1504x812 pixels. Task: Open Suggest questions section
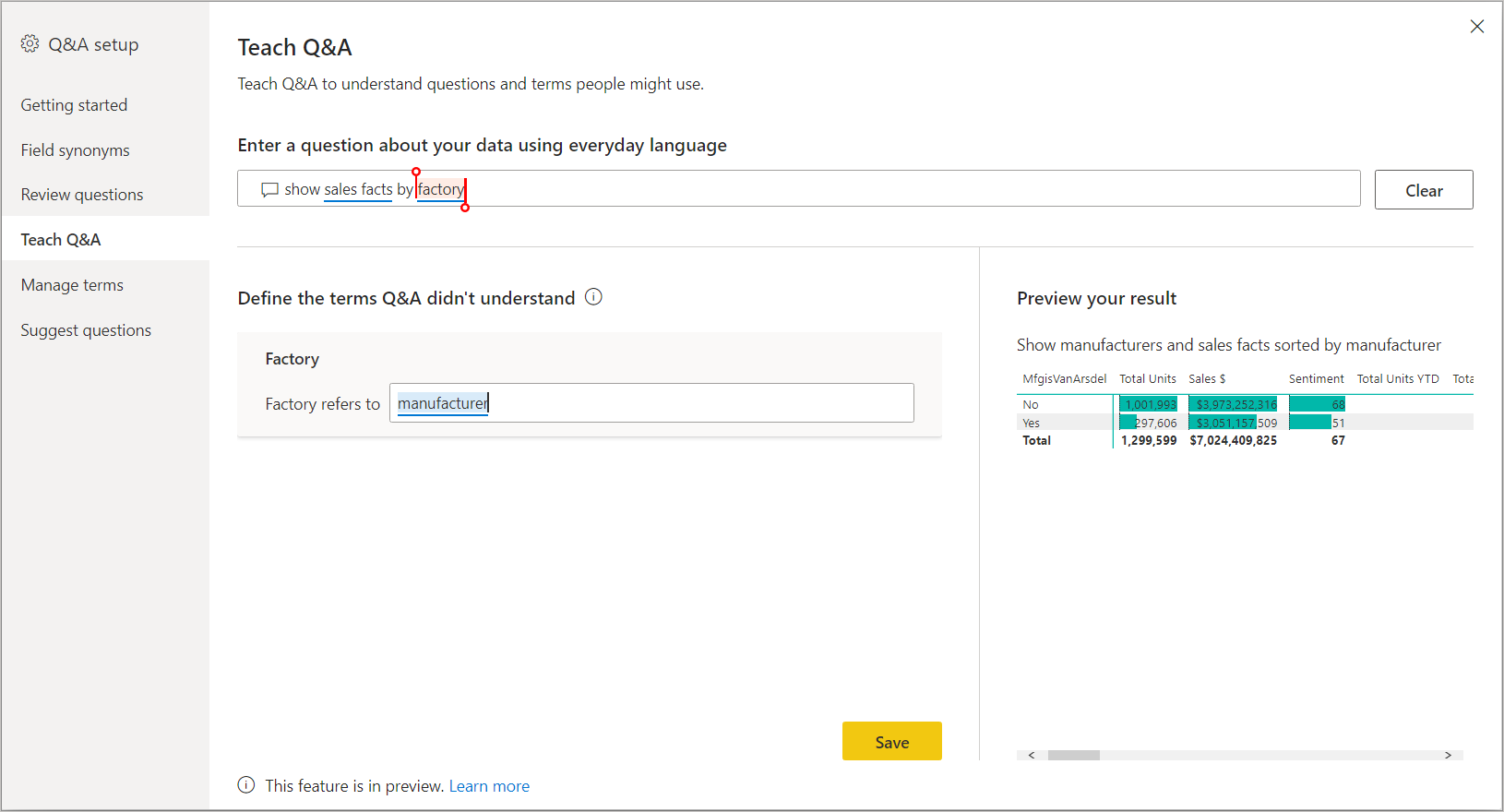(x=86, y=330)
